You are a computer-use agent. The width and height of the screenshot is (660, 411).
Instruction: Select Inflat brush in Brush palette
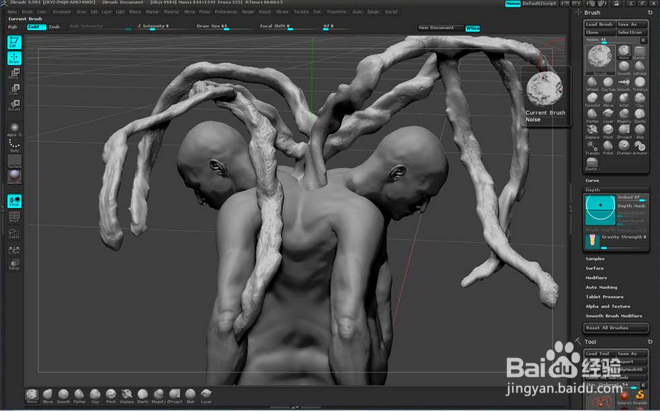pos(624,100)
